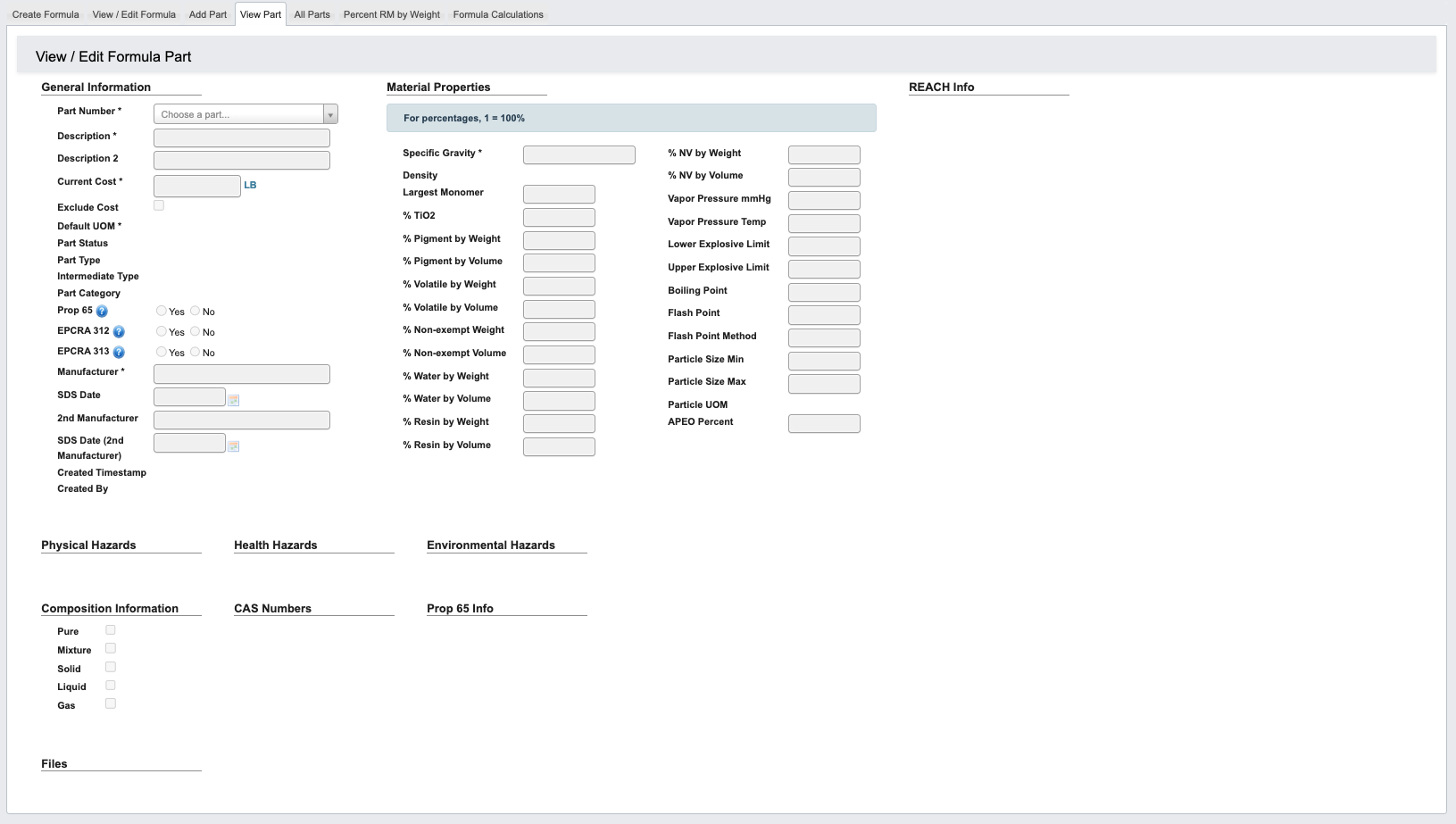This screenshot has width=1456, height=824.
Task: Open the All Parts tab
Action: point(312,14)
